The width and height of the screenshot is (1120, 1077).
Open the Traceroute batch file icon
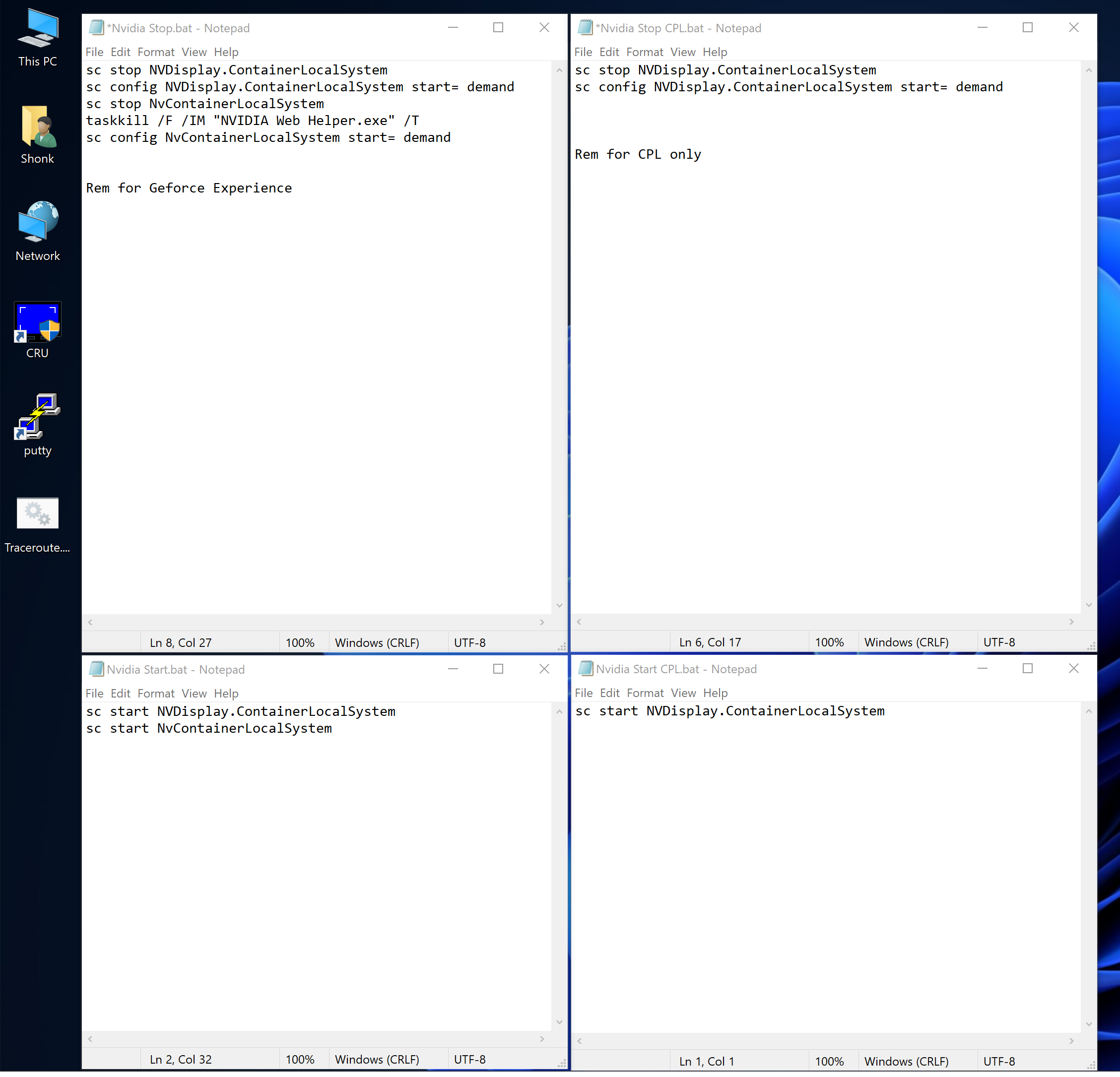coord(38,514)
